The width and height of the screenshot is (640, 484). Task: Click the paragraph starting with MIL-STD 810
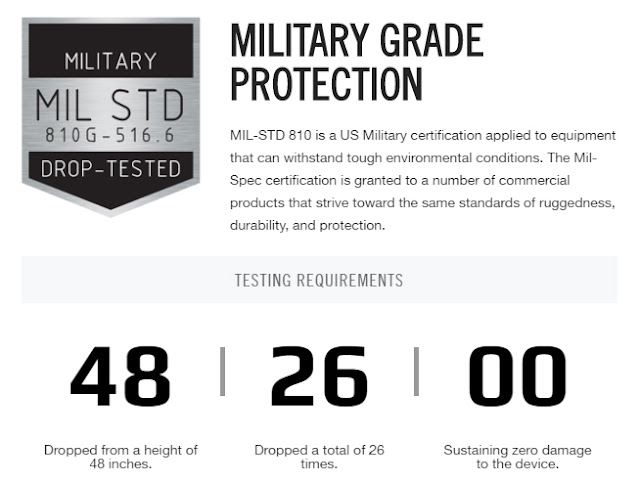pyautogui.click(x=423, y=180)
